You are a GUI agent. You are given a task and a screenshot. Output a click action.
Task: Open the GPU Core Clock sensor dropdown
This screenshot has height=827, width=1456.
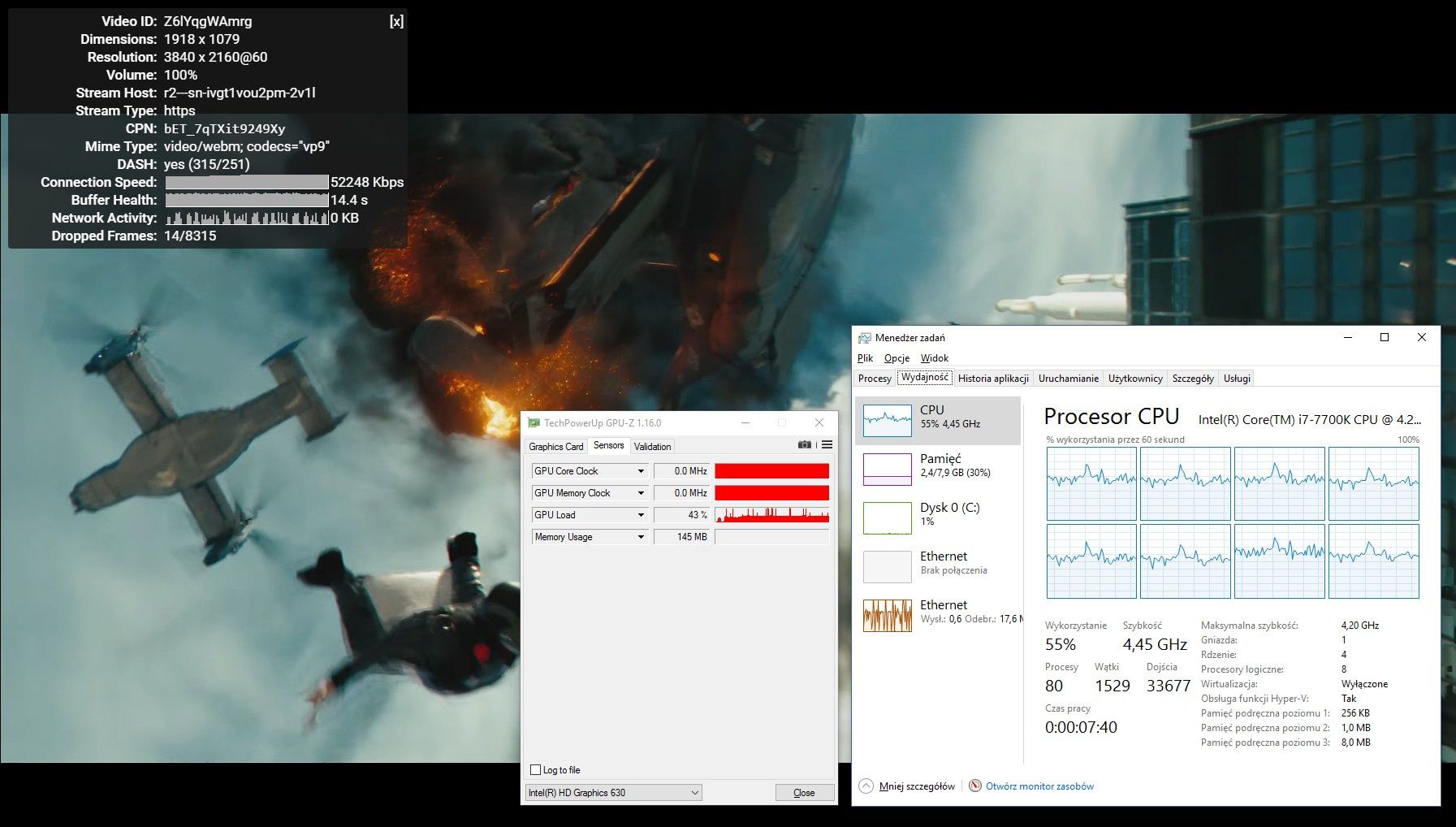pyautogui.click(x=641, y=471)
